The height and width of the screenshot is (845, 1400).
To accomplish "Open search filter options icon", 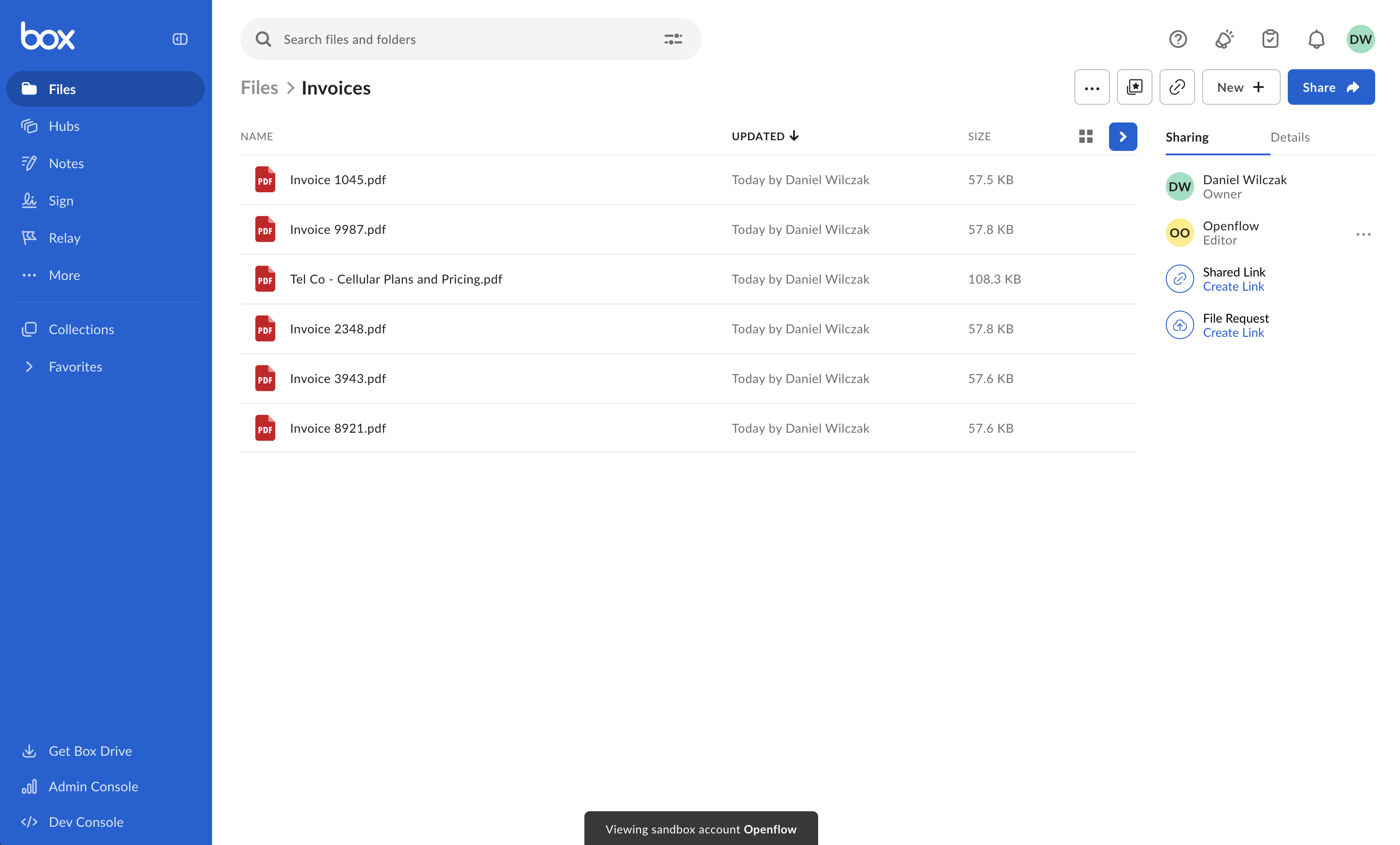I will (673, 39).
